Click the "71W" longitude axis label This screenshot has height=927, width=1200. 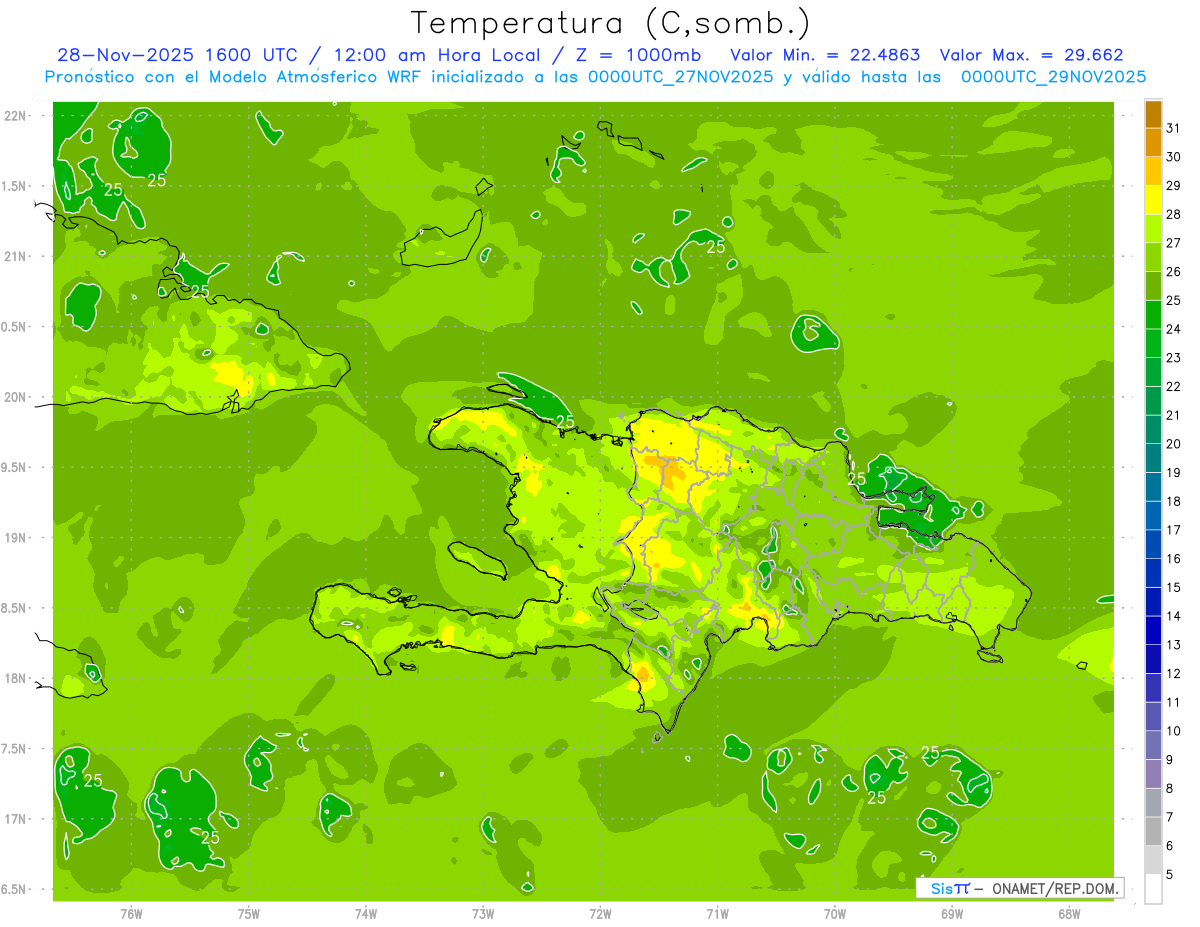coord(717,914)
